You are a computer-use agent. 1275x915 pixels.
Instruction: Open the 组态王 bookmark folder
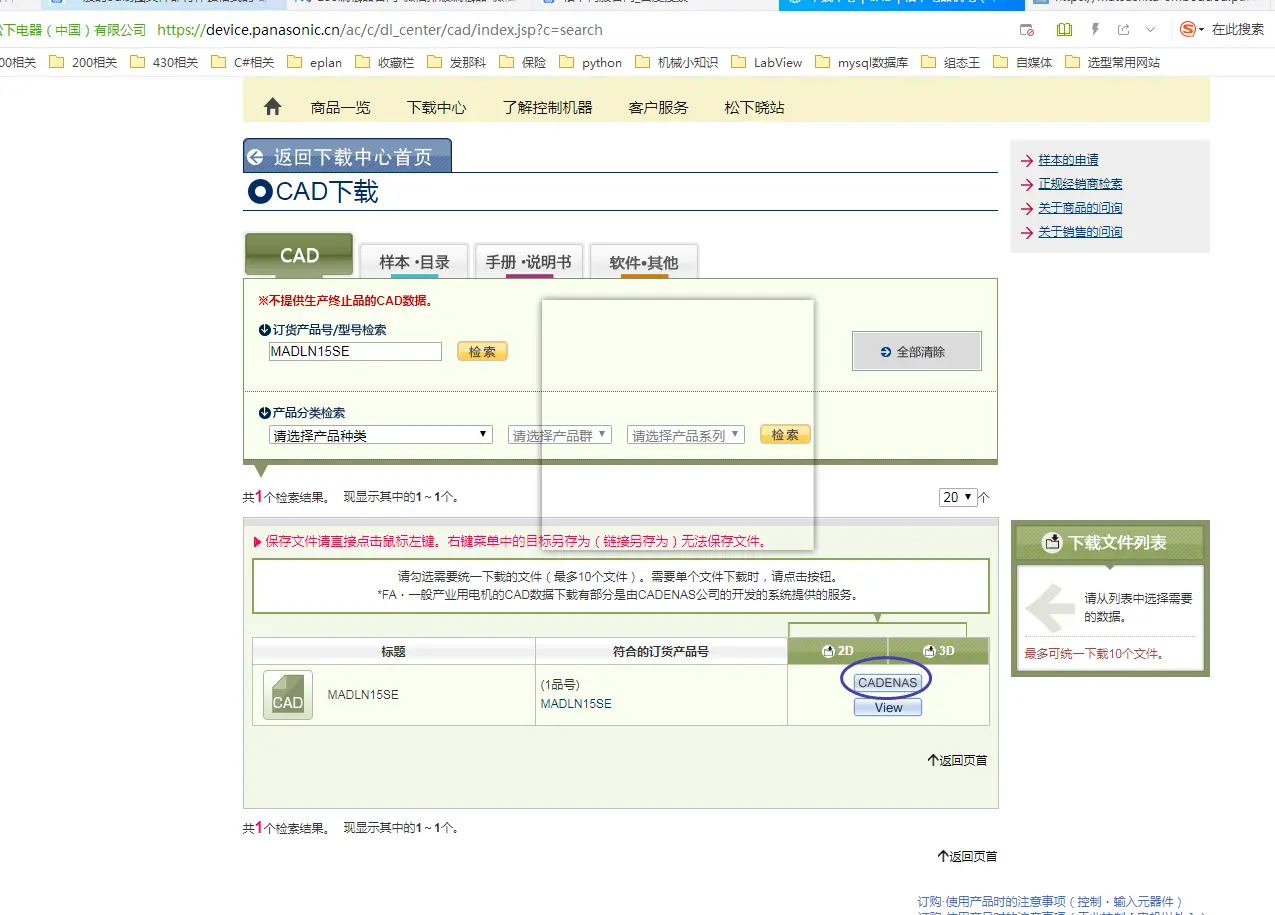point(950,62)
